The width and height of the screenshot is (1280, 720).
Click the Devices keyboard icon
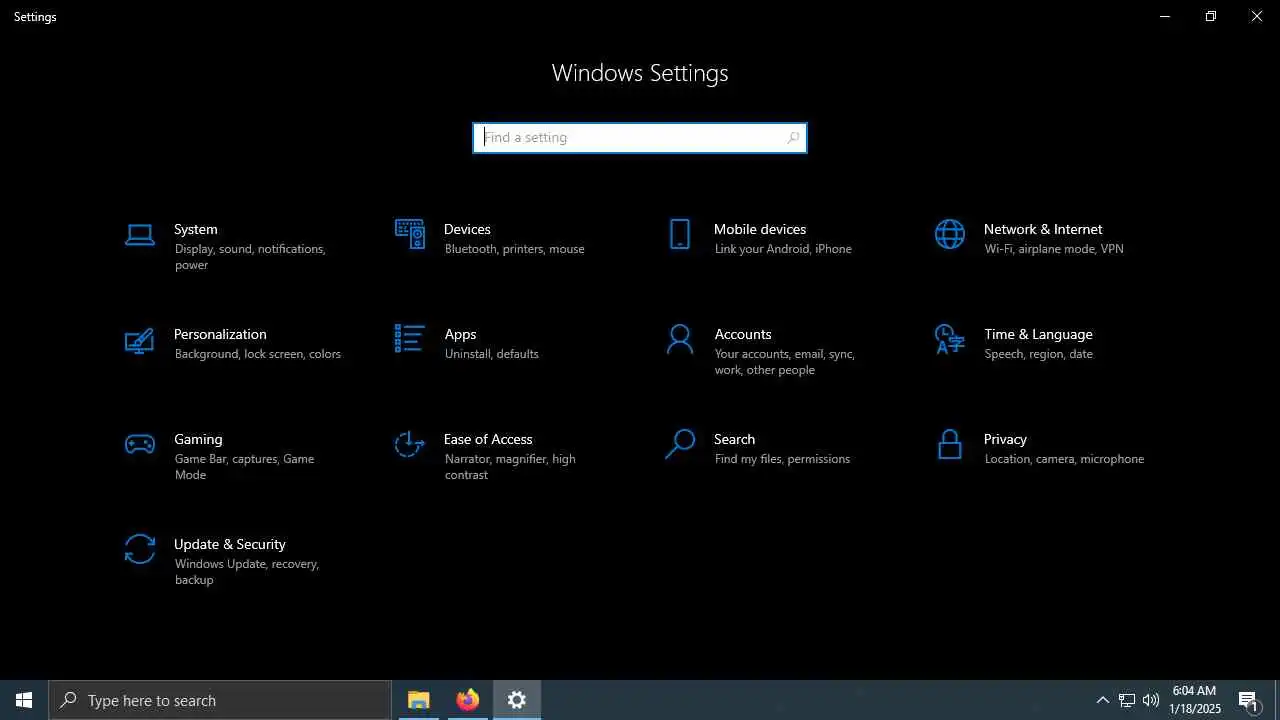(410, 234)
